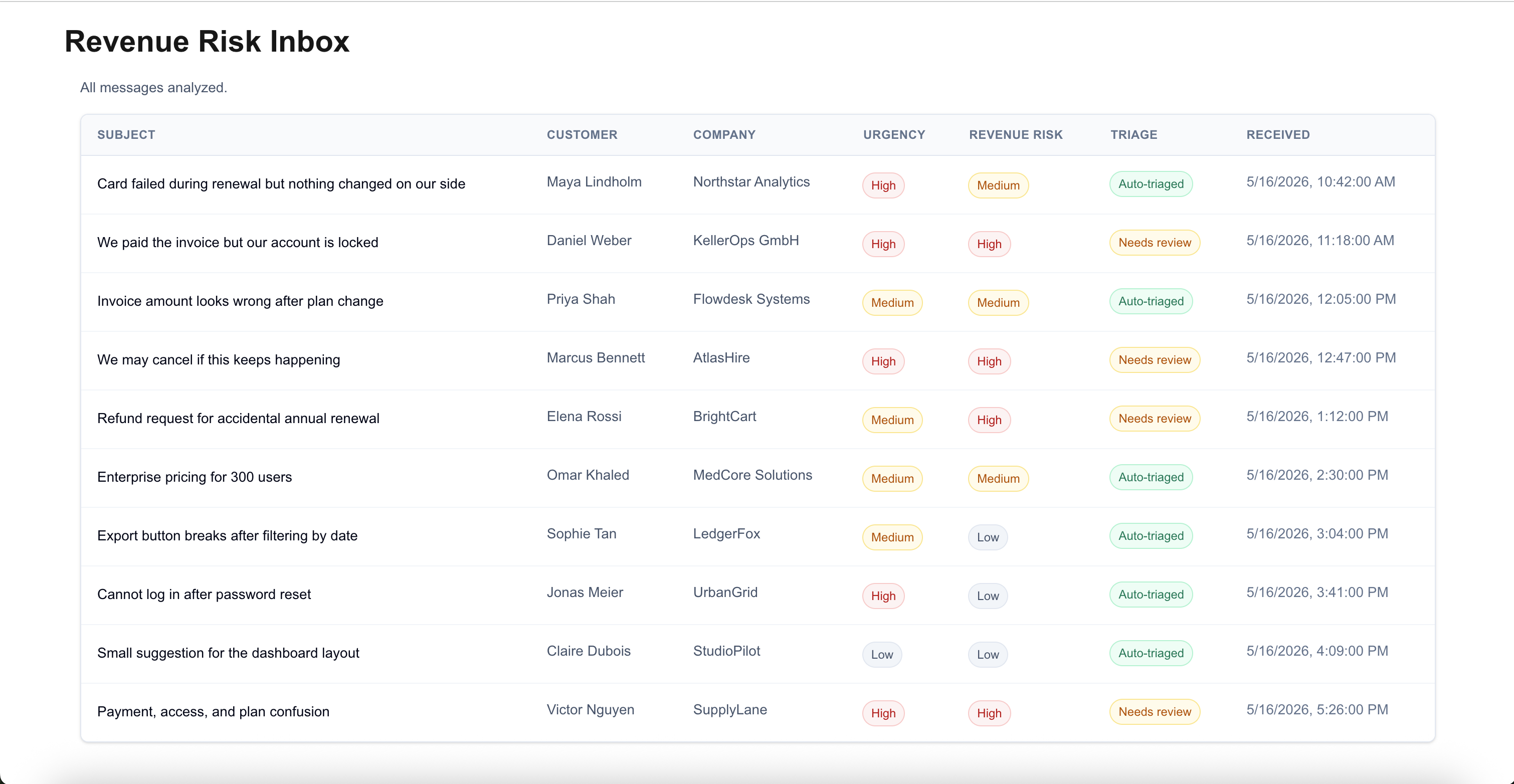Click company UrbanGrid
This screenshot has width=1514, height=784.
coord(725,593)
